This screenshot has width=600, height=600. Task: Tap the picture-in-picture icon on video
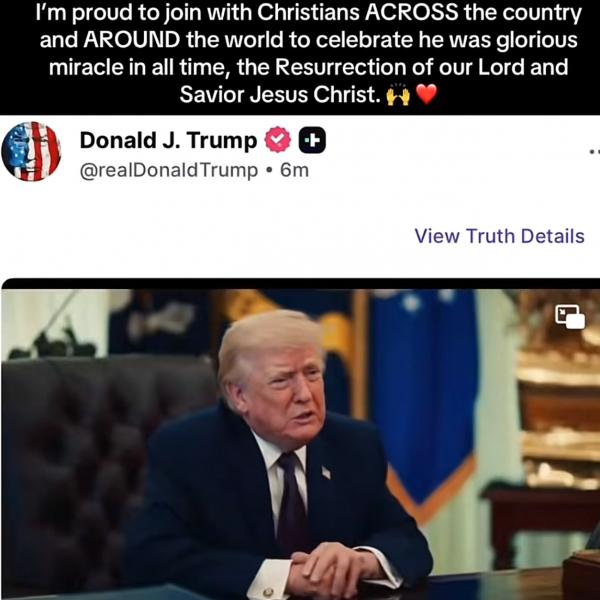[570, 317]
